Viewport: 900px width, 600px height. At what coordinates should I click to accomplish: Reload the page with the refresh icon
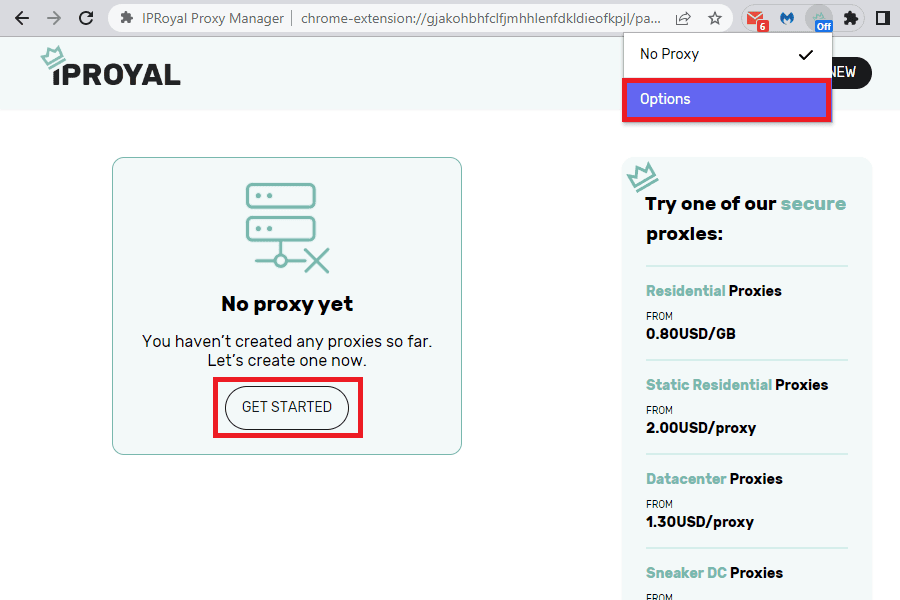(86, 18)
